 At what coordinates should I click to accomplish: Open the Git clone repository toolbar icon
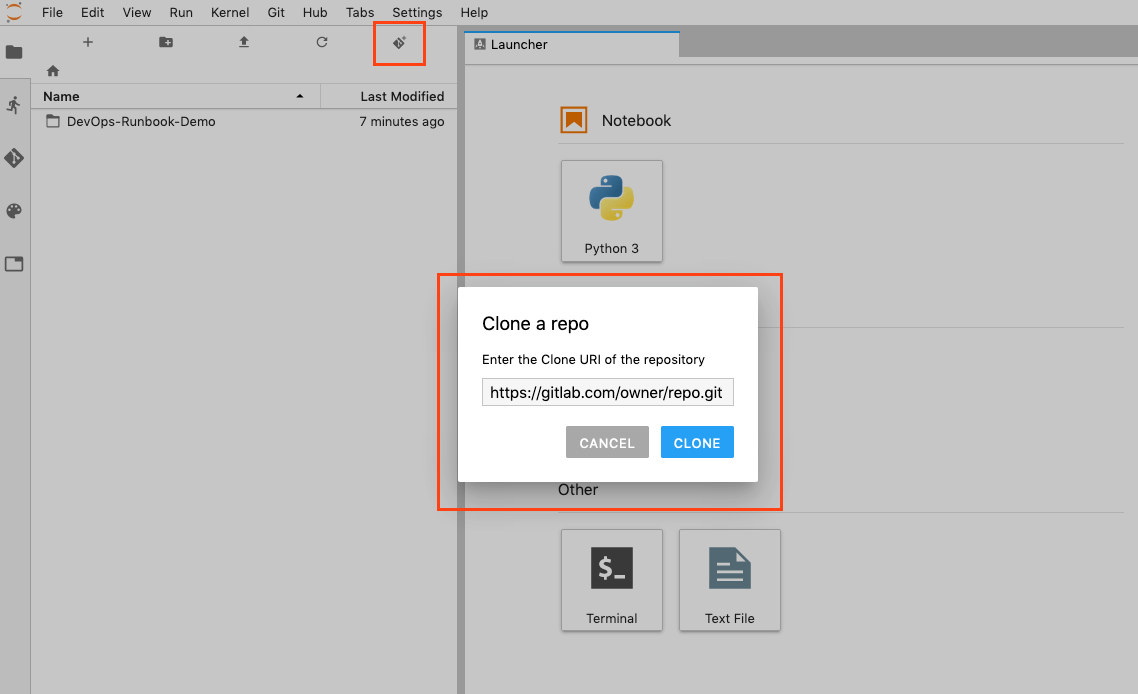(x=399, y=43)
